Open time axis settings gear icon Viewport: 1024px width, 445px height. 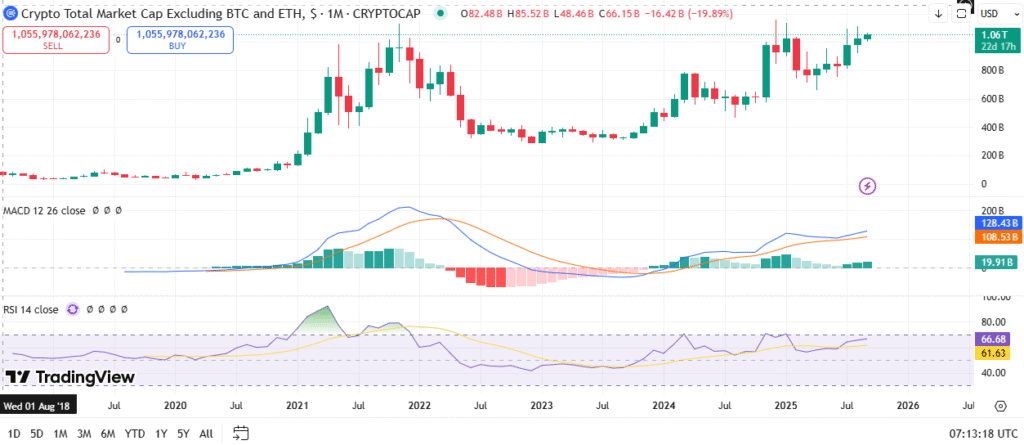pyautogui.click(x=1000, y=407)
